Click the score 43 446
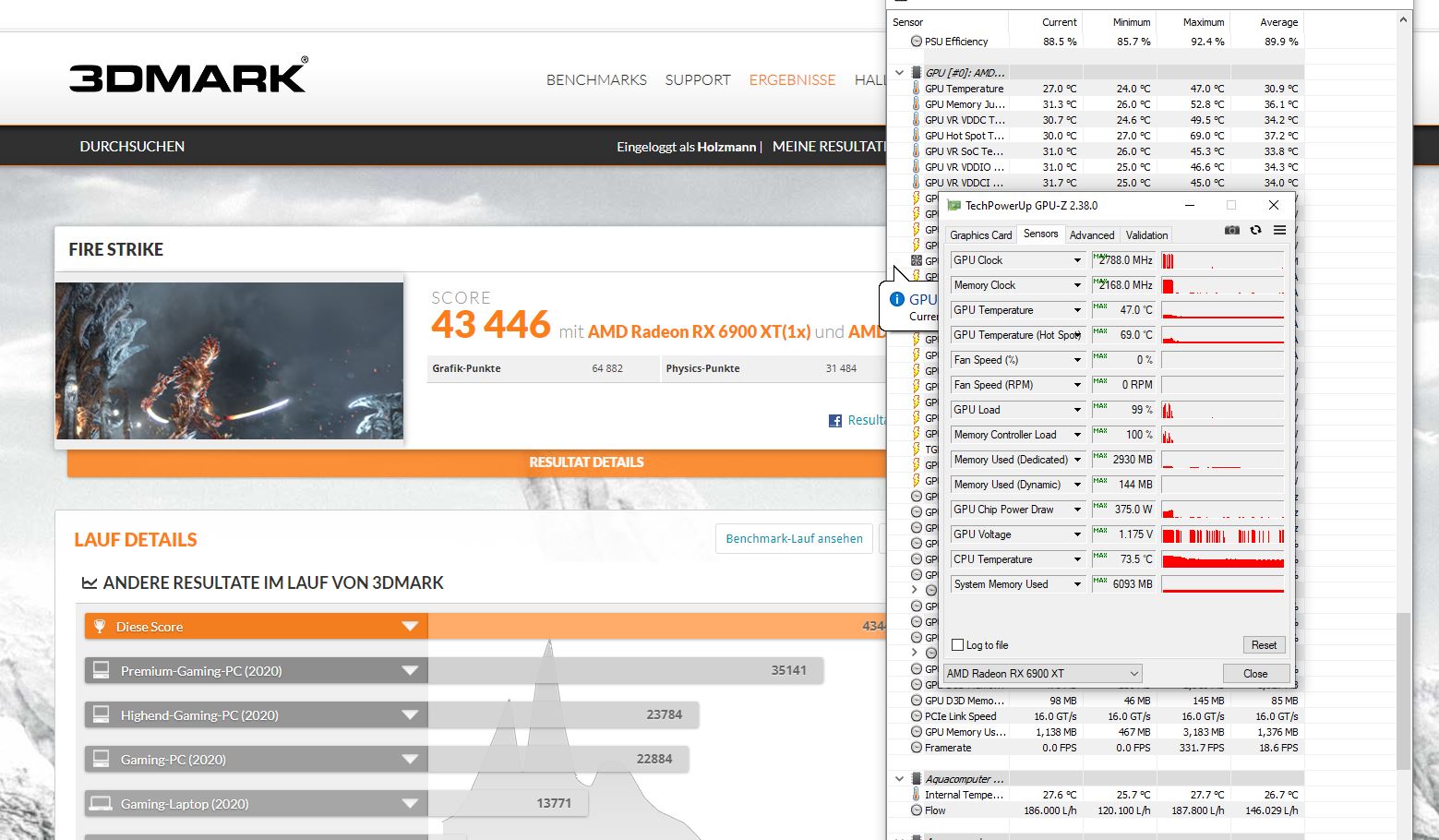This screenshot has height=840, width=1439. pos(491,325)
